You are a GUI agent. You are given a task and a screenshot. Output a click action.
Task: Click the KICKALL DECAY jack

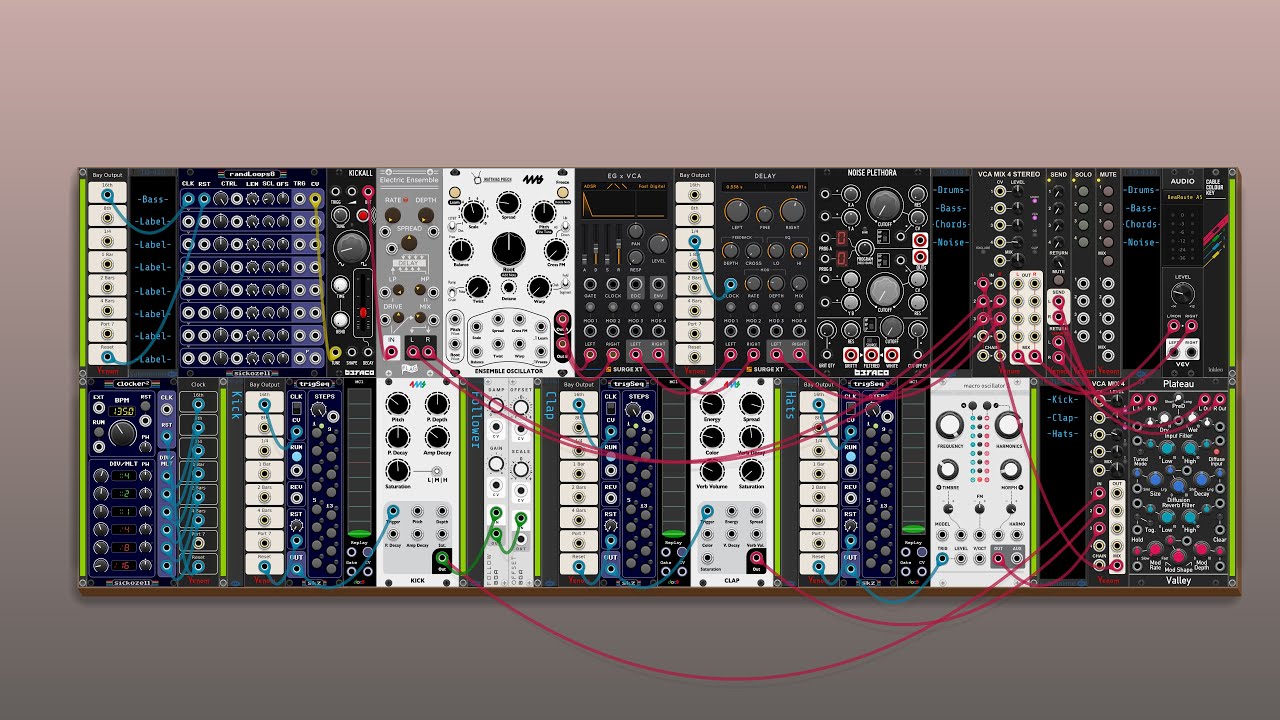368,352
